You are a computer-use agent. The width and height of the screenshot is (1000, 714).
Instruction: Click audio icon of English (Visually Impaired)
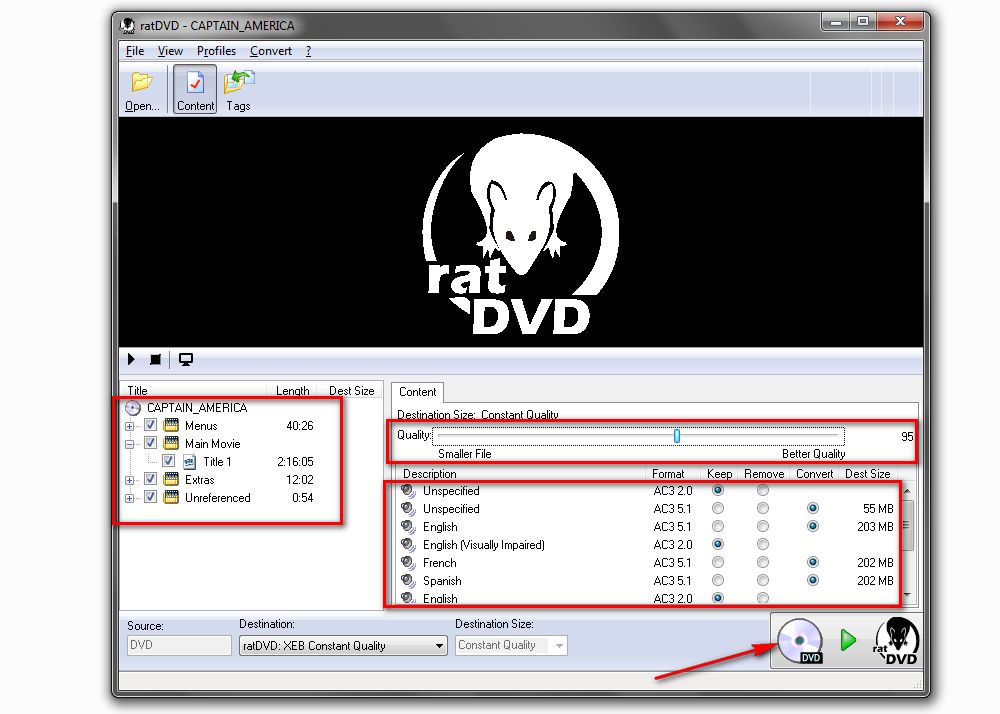(408, 545)
